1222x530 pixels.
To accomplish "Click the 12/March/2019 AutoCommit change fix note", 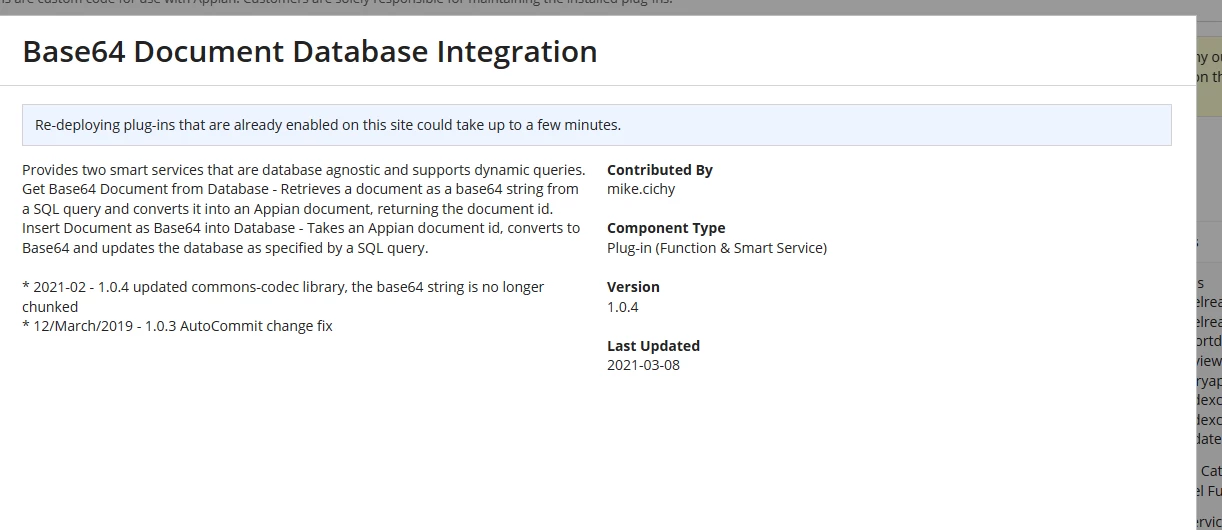I will pos(177,326).
